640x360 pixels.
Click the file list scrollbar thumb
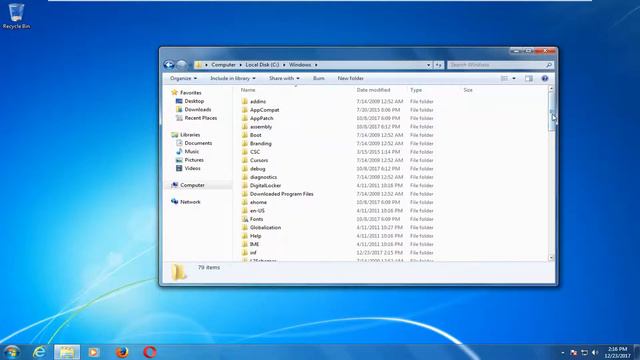551,111
